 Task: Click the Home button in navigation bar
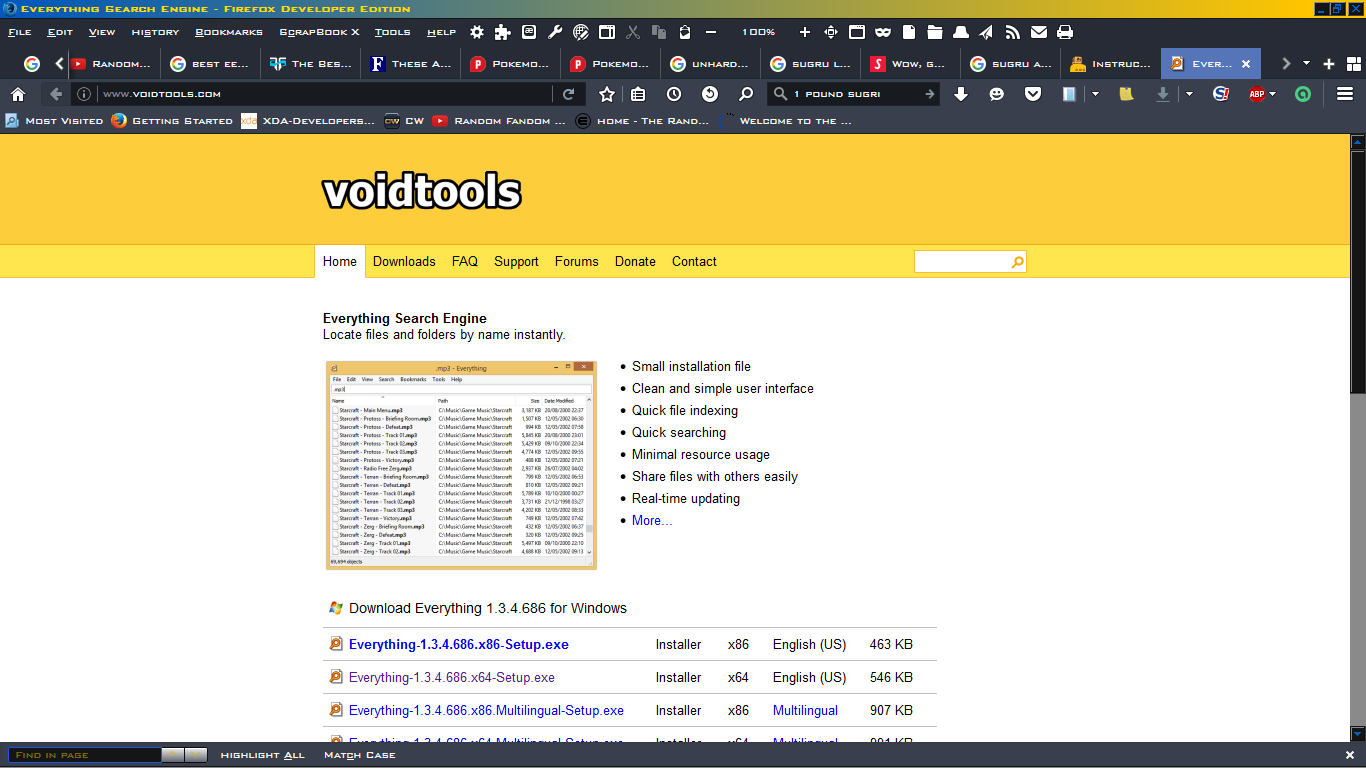tap(18, 94)
